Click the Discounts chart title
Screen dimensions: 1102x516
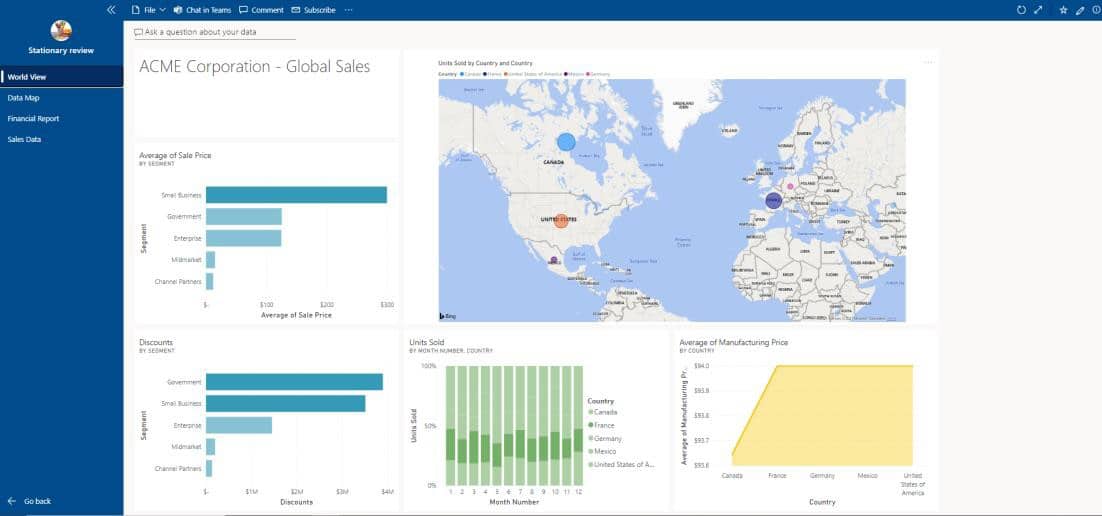pos(156,342)
